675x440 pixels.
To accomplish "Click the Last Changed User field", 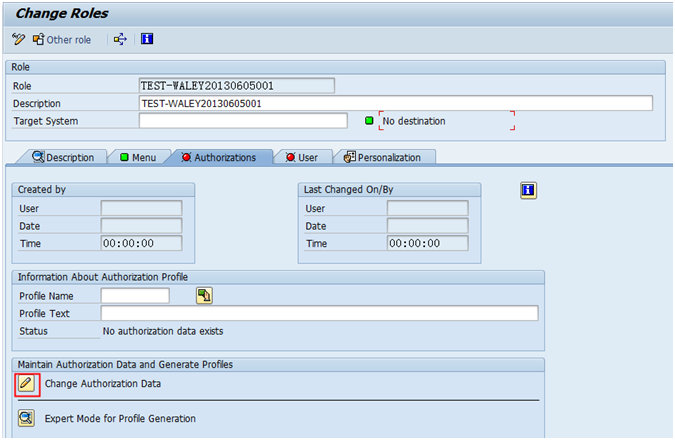I will coord(427,208).
